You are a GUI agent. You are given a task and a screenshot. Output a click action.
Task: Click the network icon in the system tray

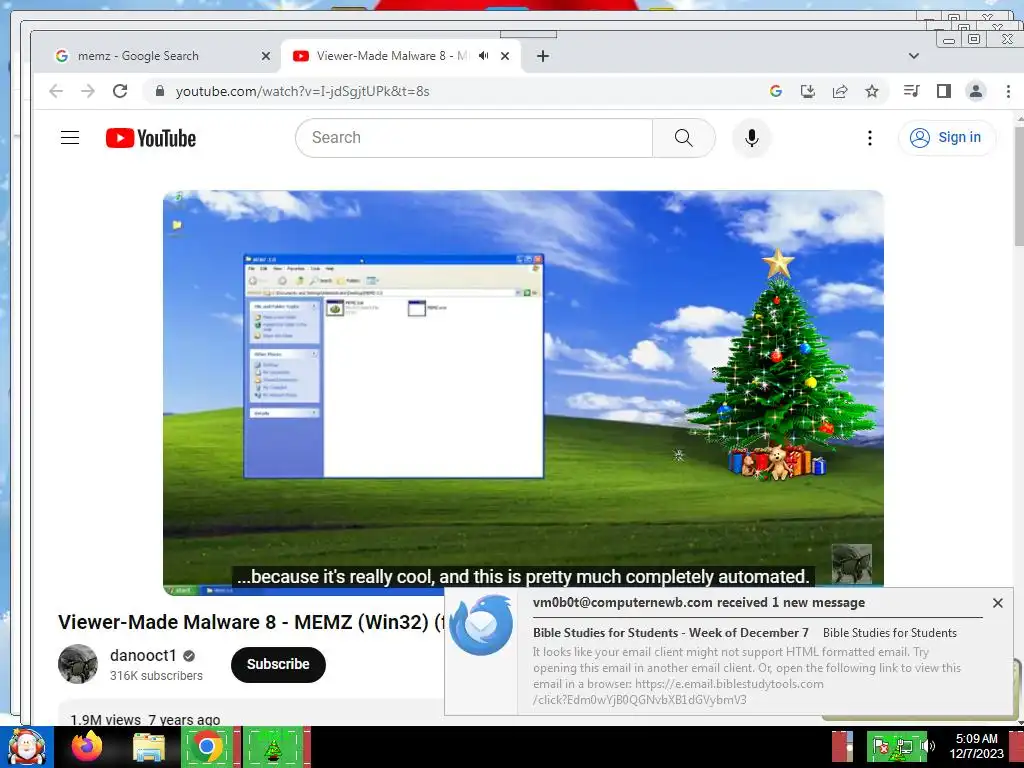pyautogui.click(x=904, y=746)
